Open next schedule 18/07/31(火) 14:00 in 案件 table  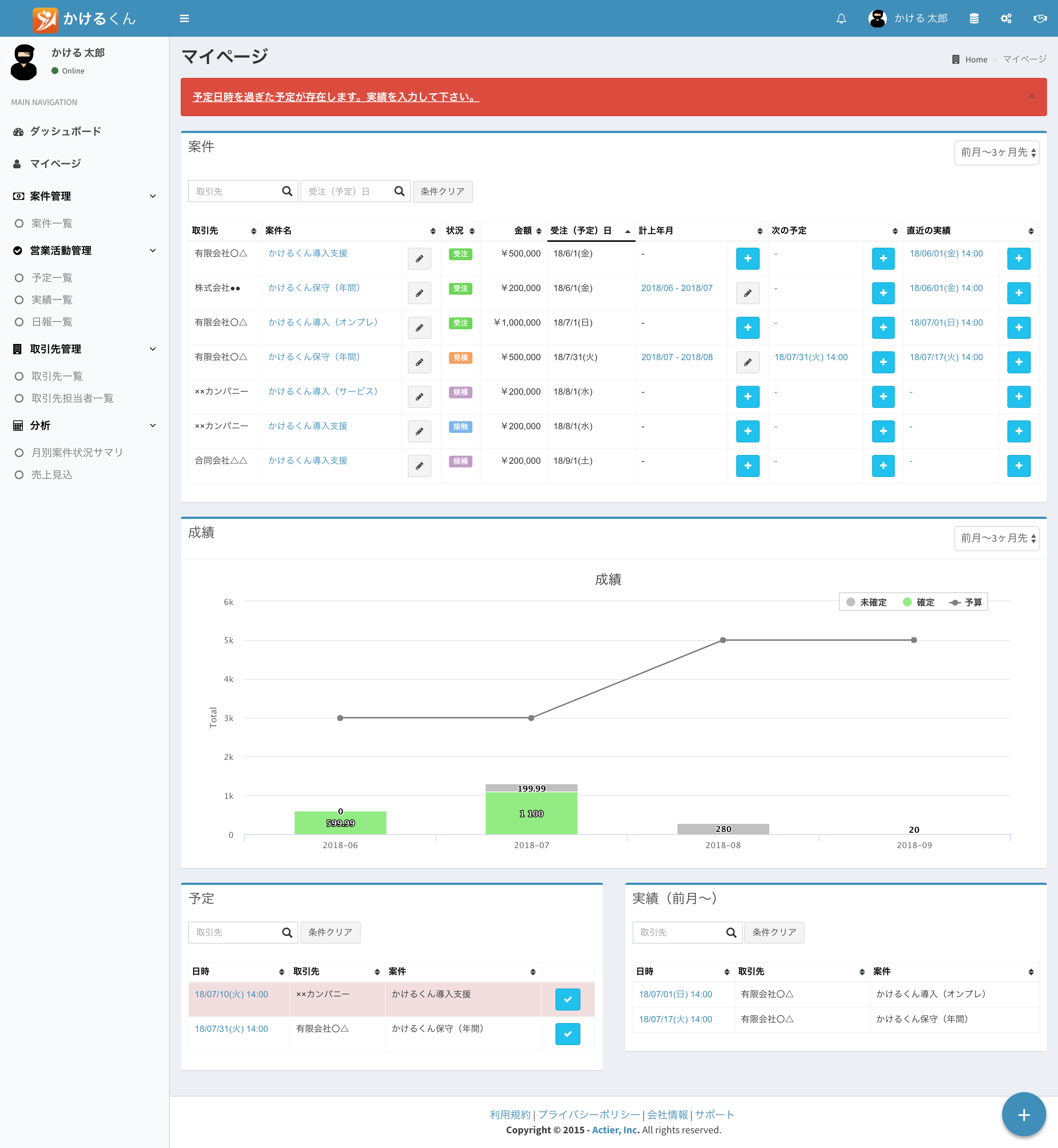[x=811, y=357]
